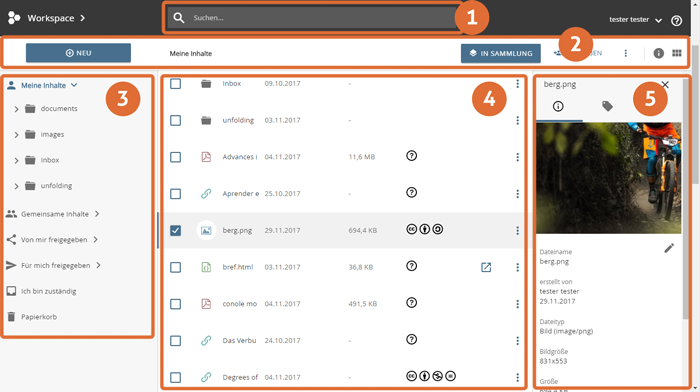Open the help question mark icon
Viewport: 700px width, 392px height.
(676, 20)
